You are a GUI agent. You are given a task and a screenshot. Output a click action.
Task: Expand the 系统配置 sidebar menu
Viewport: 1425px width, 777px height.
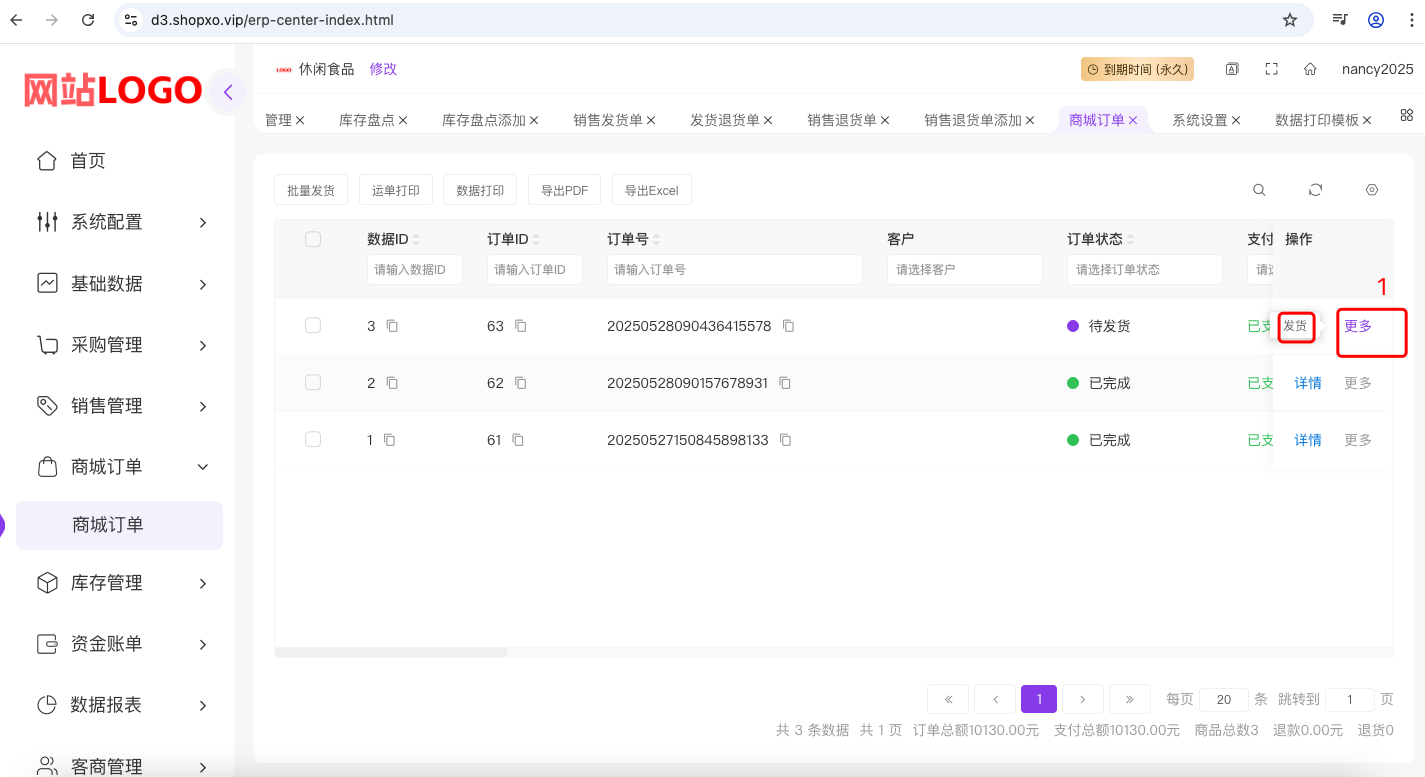click(120, 222)
